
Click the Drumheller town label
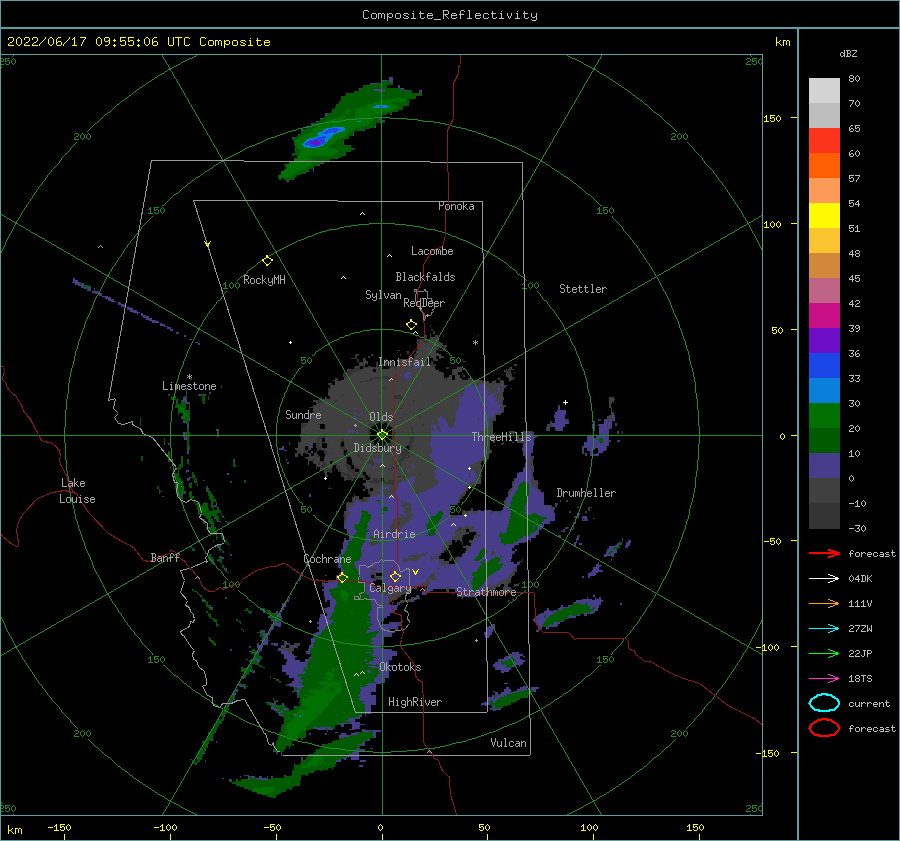pos(586,493)
